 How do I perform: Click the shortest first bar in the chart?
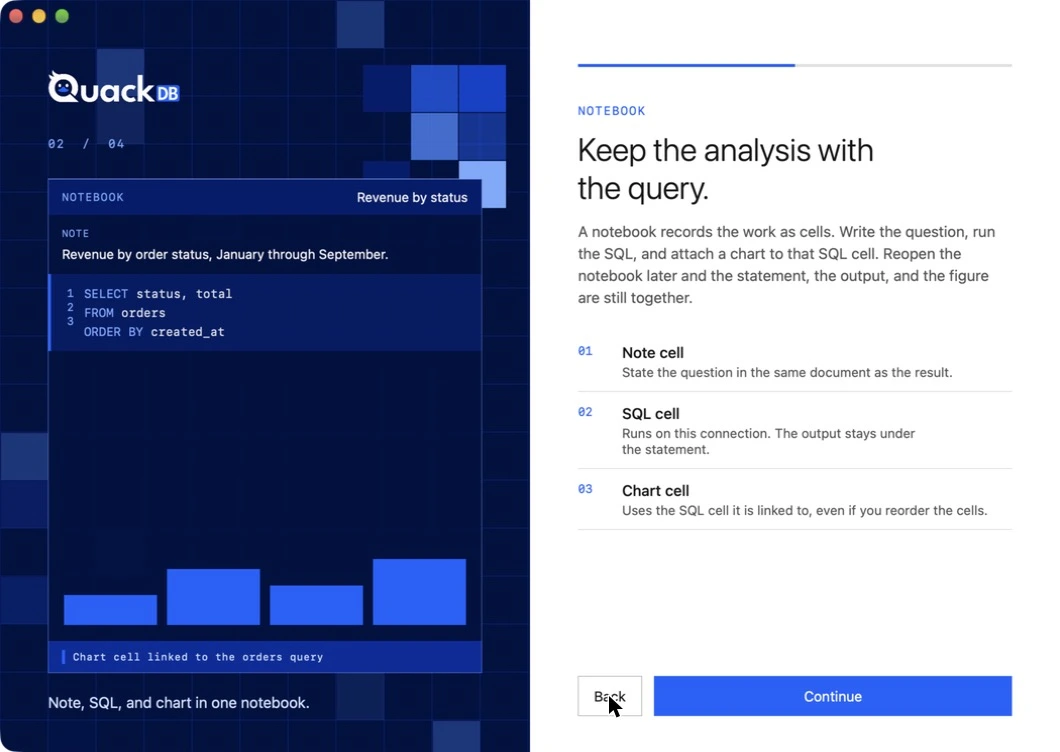pyautogui.click(x=110, y=609)
